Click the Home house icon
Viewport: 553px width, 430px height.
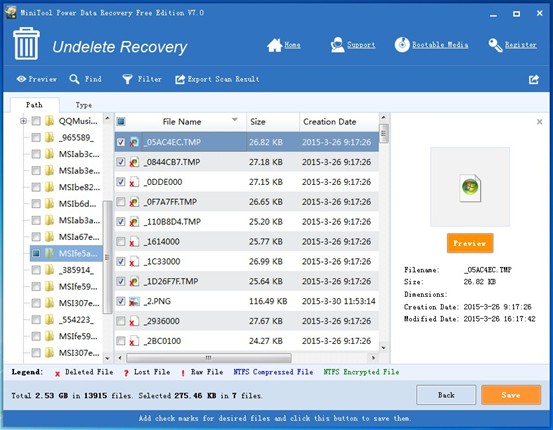point(274,45)
